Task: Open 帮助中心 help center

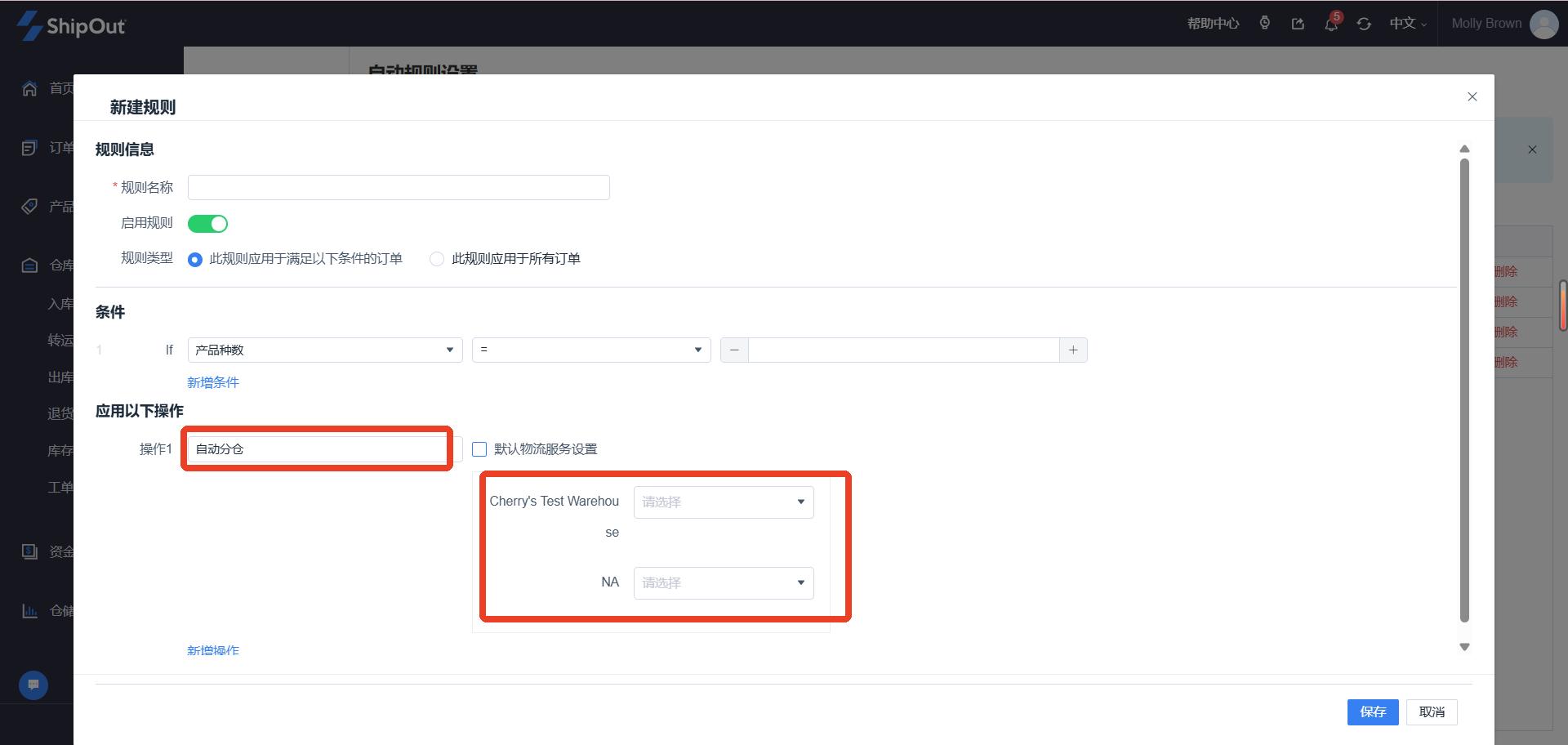Action: pyautogui.click(x=1213, y=24)
